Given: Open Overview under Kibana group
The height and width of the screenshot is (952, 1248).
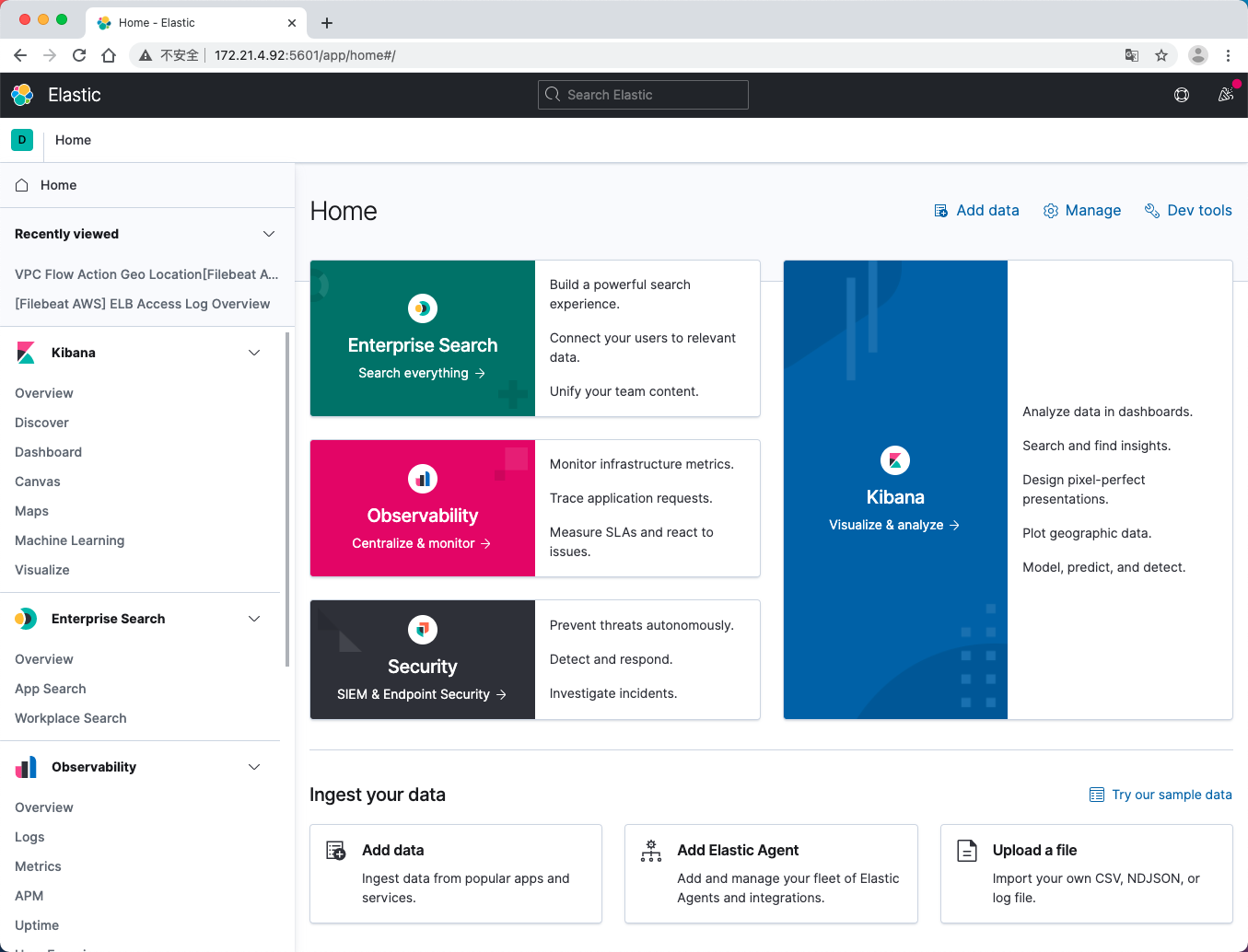Looking at the screenshot, I should [44, 393].
